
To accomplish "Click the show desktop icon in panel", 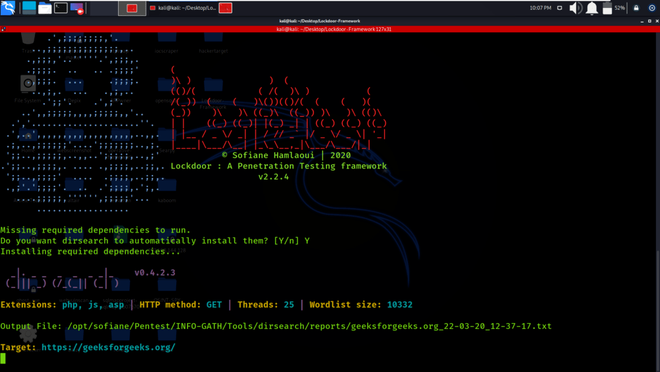I will pos(29,8).
